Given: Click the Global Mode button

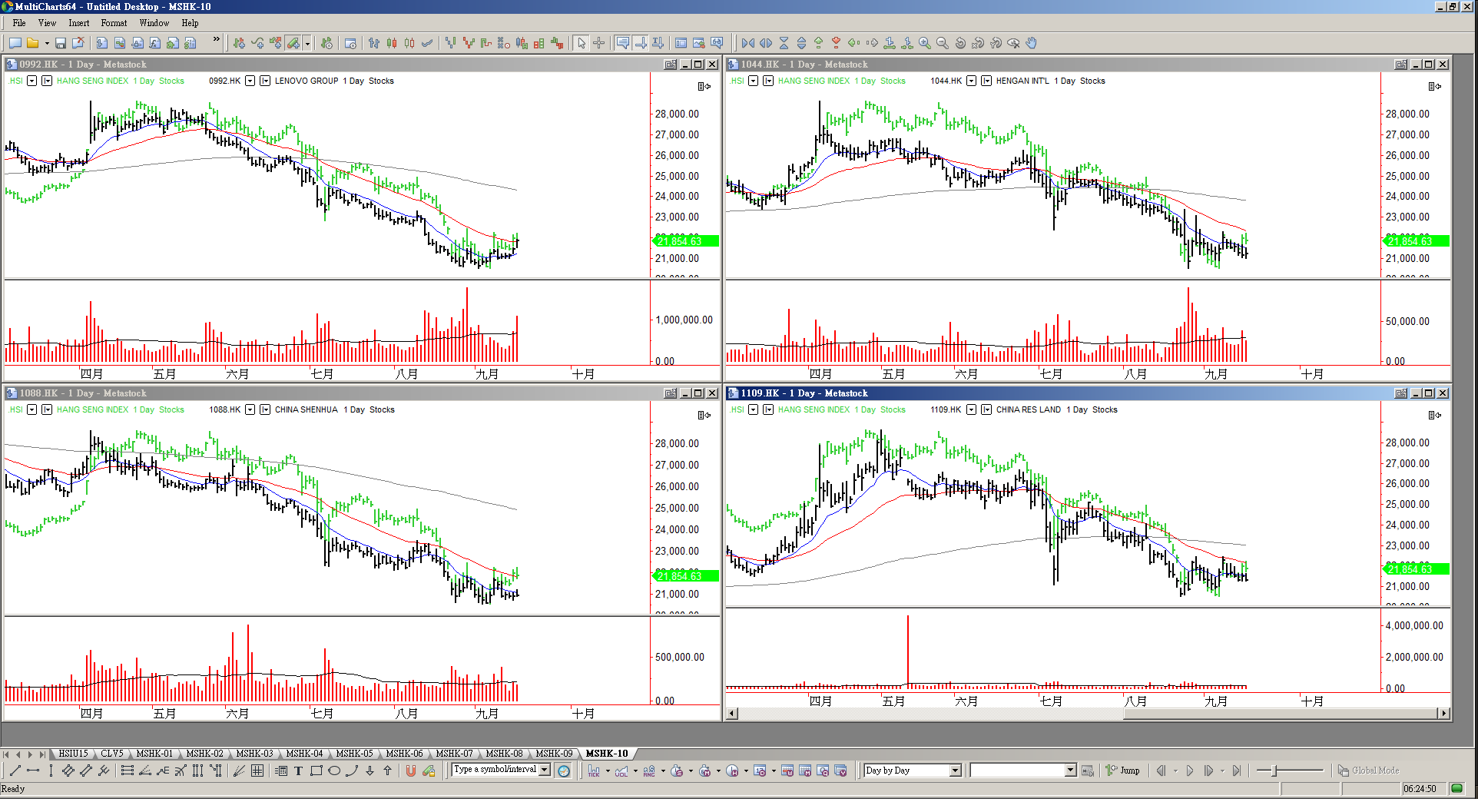Looking at the screenshot, I should tap(1368, 771).
